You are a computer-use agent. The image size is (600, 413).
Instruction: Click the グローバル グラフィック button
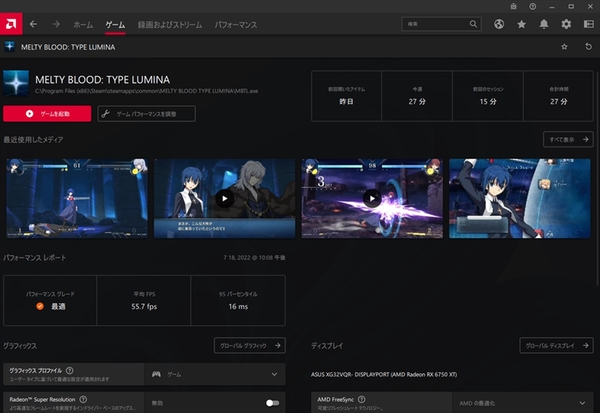point(250,345)
